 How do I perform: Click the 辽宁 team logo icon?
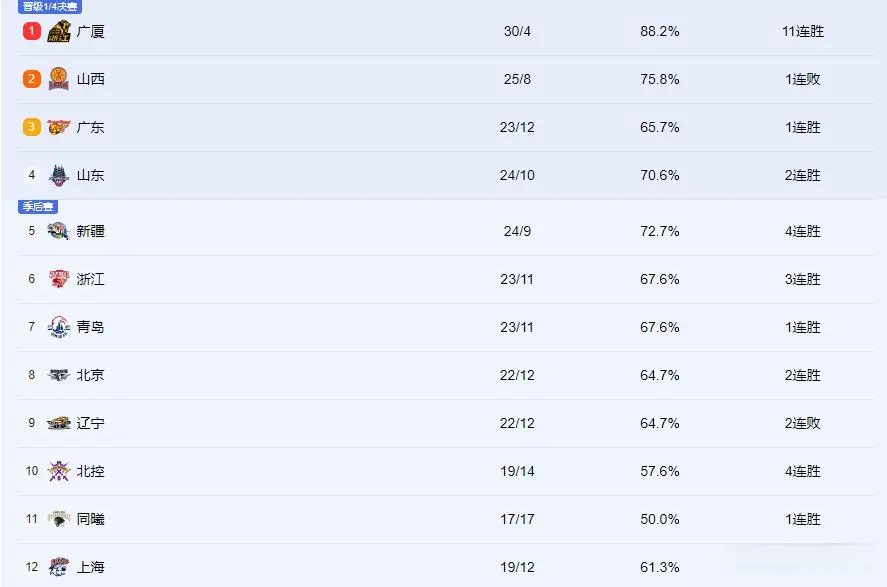59,423
